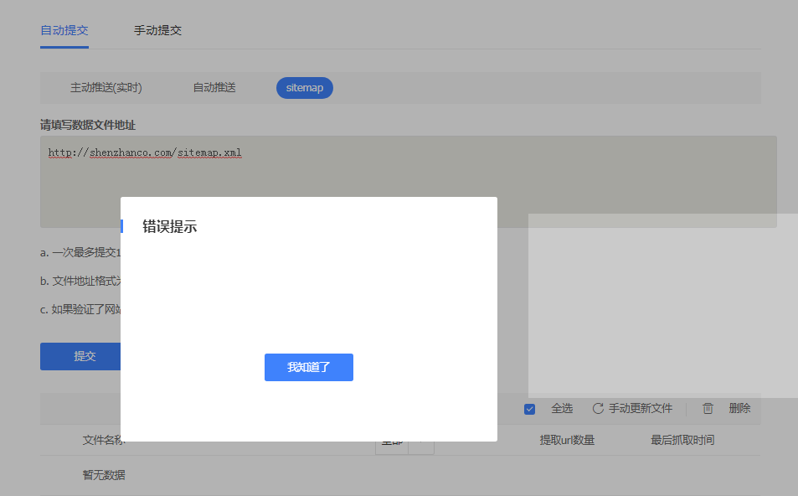Image resolution: width=798 pixels, height=496 pixels.
Task: Switch to the 自动提交 tab
Action: coord(64,30)
